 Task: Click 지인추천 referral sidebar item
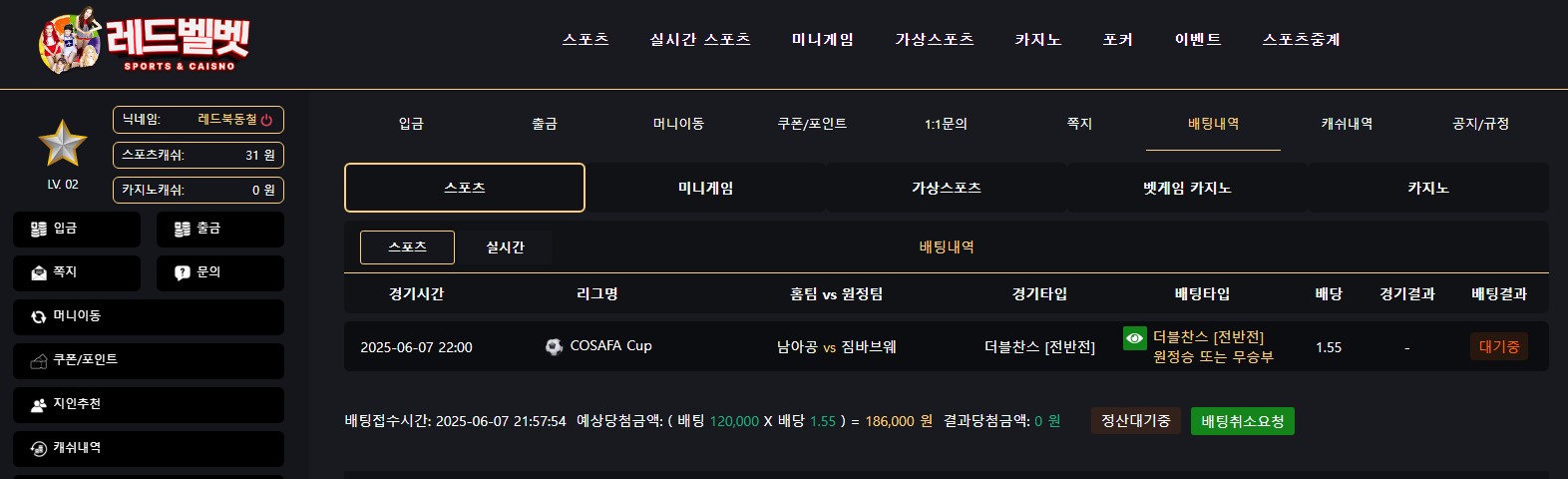149,404
